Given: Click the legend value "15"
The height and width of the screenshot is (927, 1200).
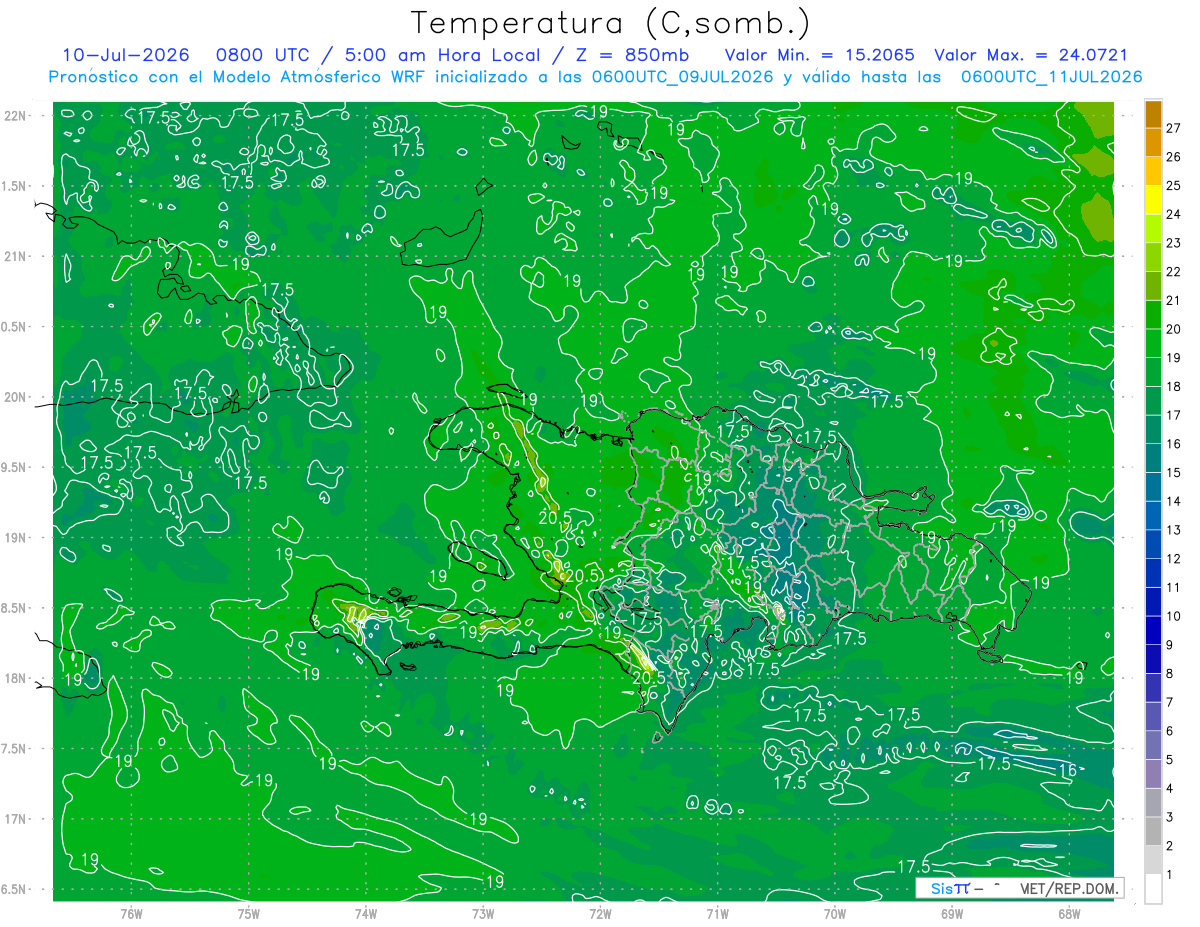Looking at the screenshot, I should [1174, 472].
